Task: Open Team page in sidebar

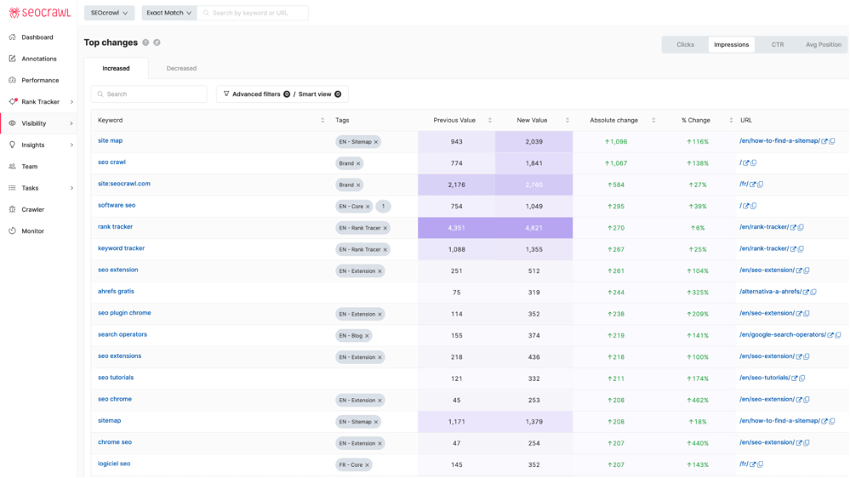Action: [x=29, y=166]
